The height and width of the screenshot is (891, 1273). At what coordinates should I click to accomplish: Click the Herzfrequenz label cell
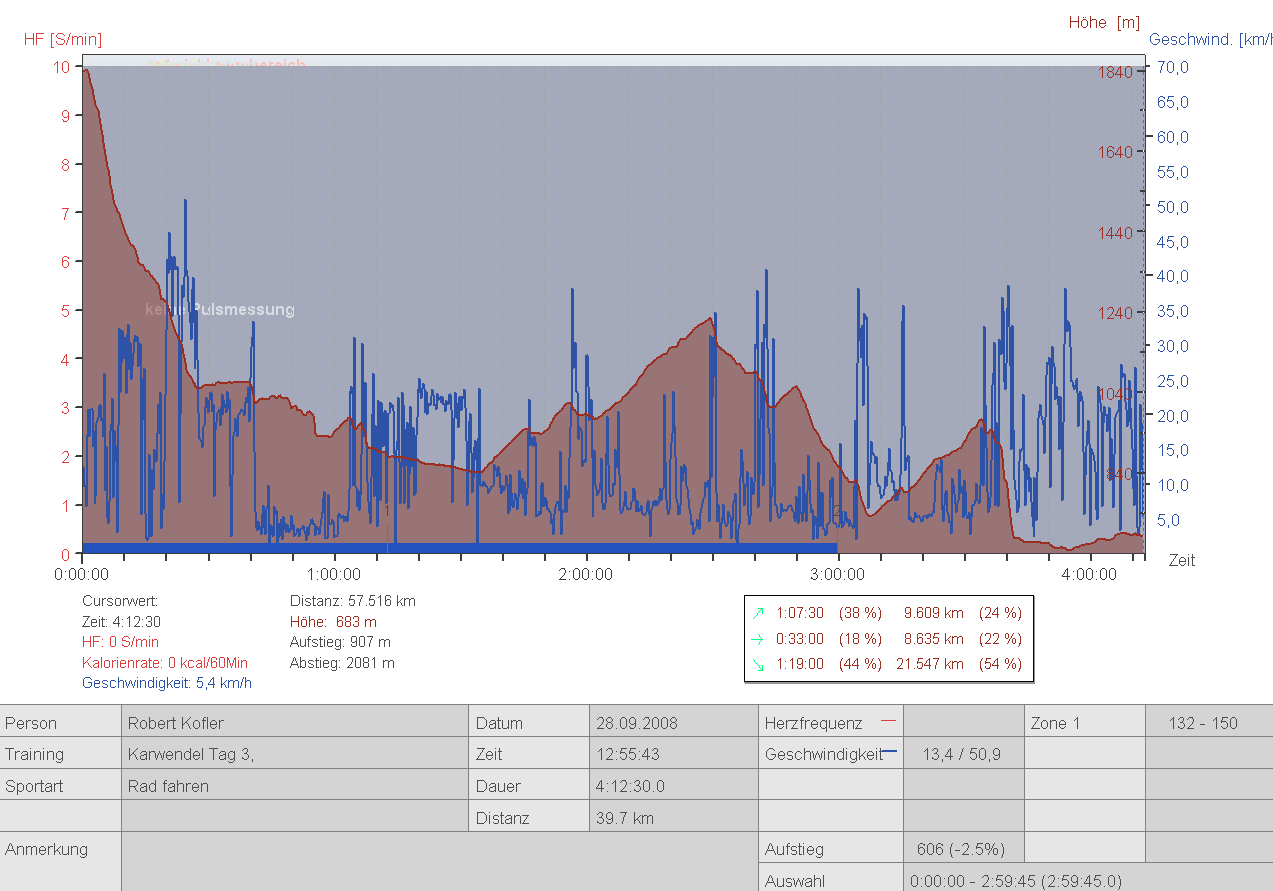830,723
